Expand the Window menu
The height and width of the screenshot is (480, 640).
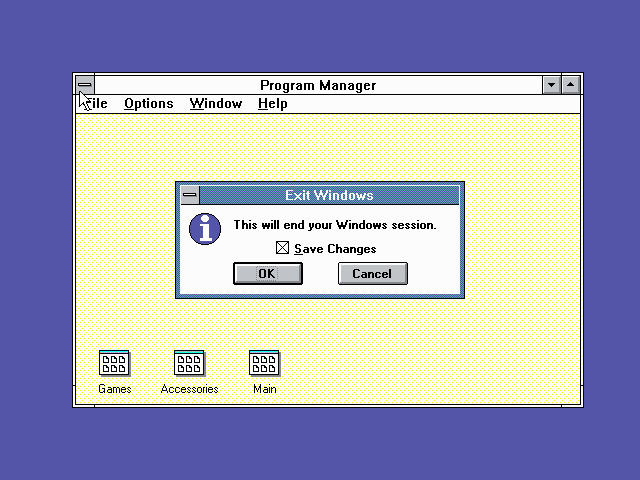[x=215, y=103]
